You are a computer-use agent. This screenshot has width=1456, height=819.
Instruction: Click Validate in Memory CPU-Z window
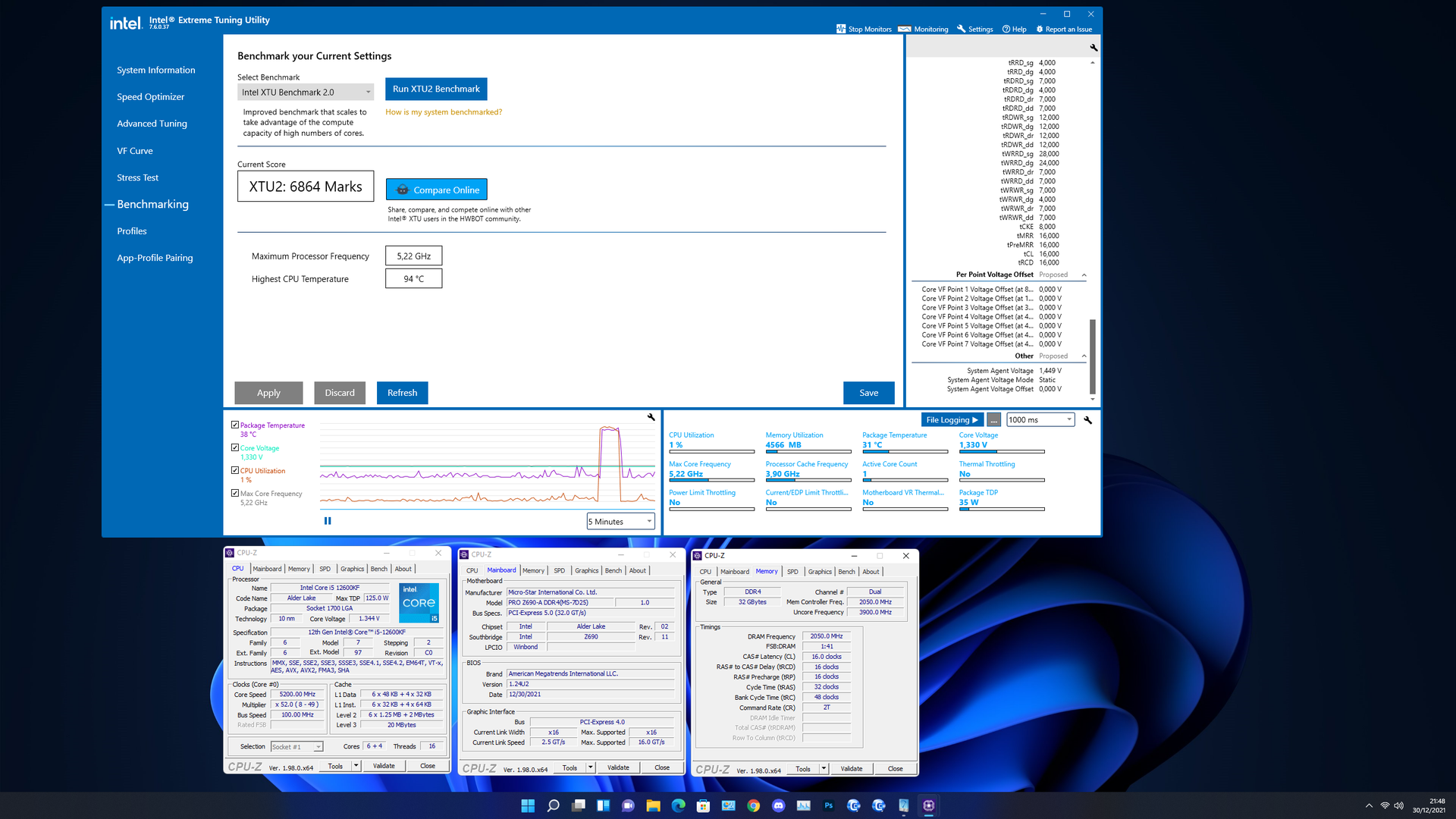[851, 769]
